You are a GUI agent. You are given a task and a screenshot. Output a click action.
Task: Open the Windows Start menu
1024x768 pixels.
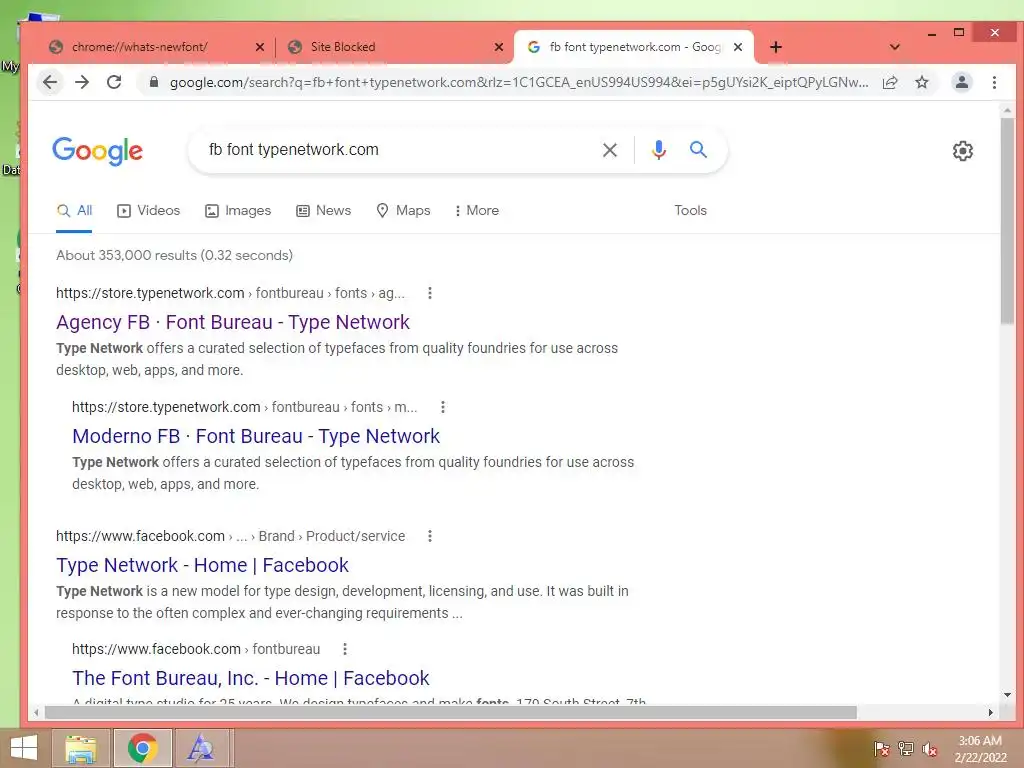(24, 748)
